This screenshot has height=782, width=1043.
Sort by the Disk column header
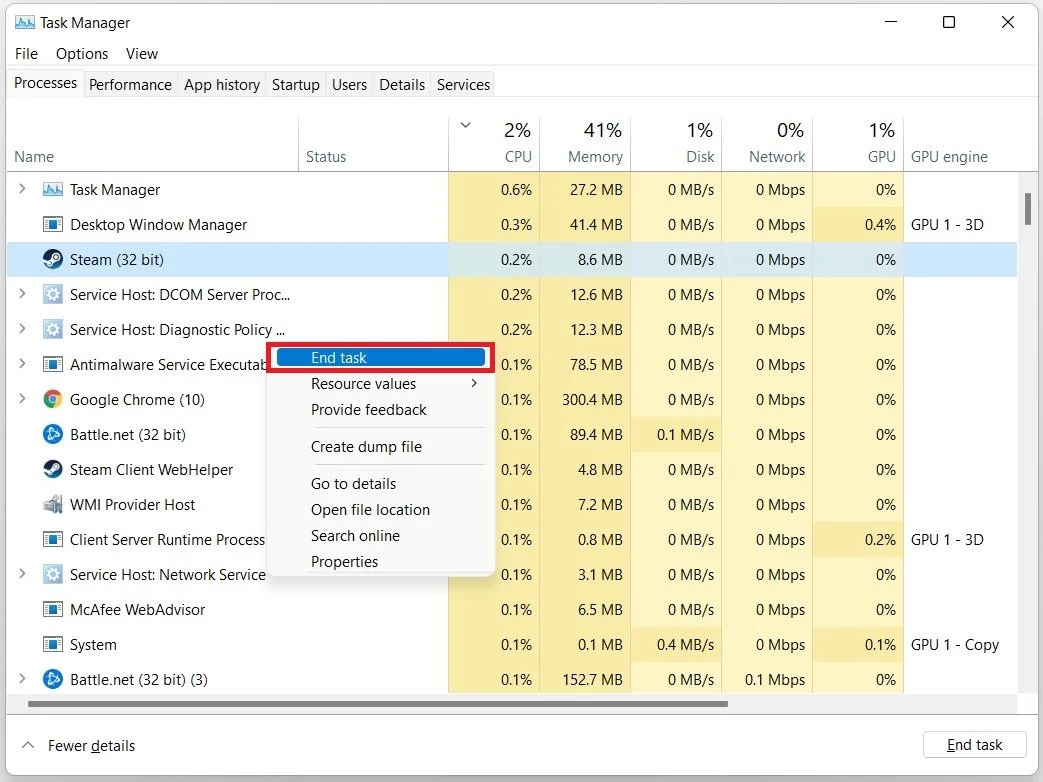676,144
